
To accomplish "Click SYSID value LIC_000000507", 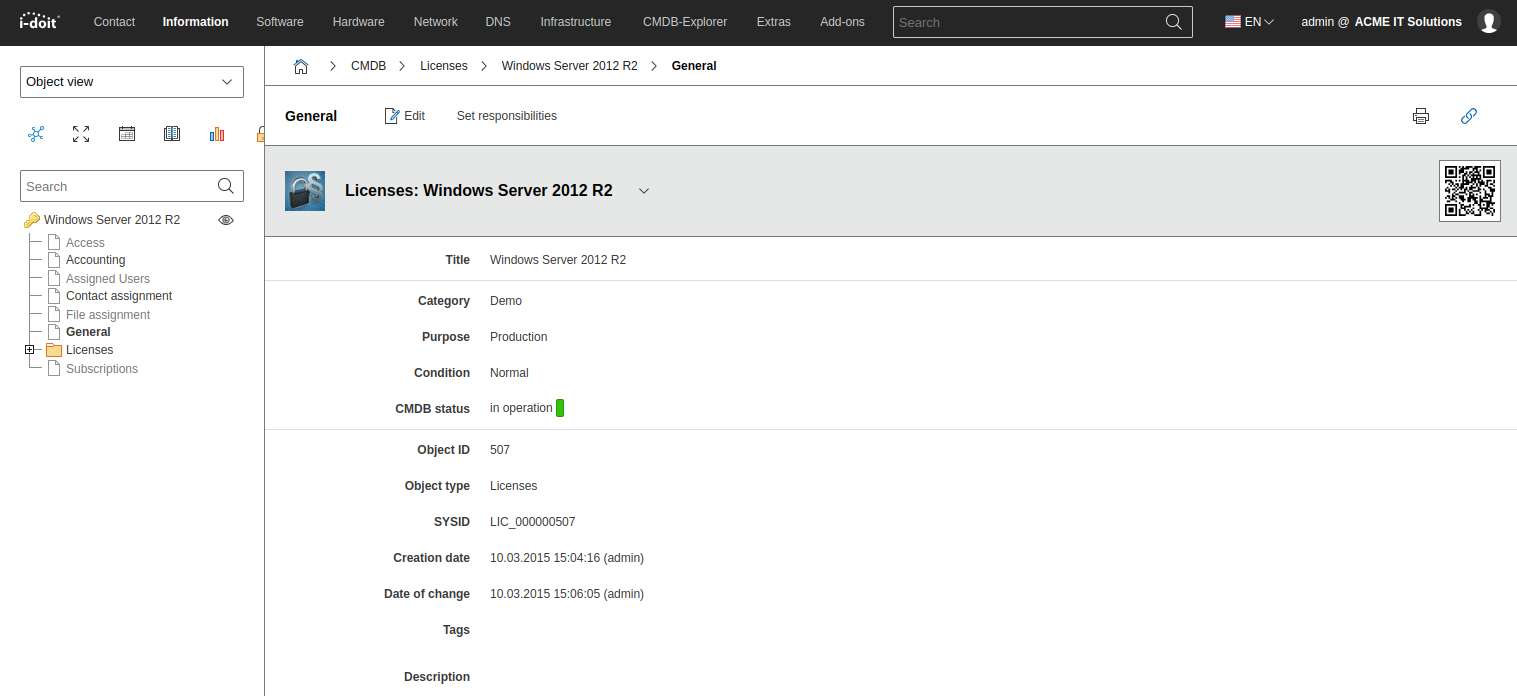I will tap(532, 522).
